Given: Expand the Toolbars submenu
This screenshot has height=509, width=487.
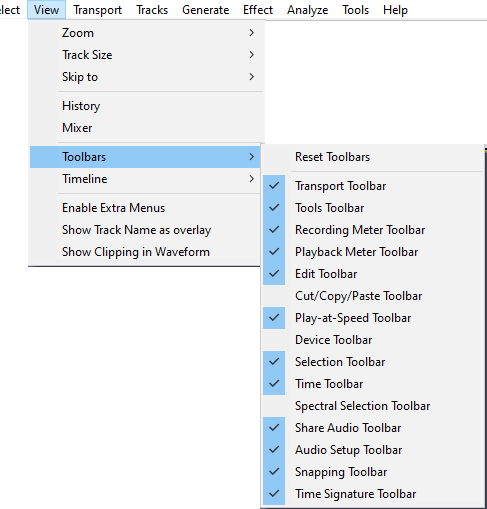Looking at the screenshot, I should point(145,157).
